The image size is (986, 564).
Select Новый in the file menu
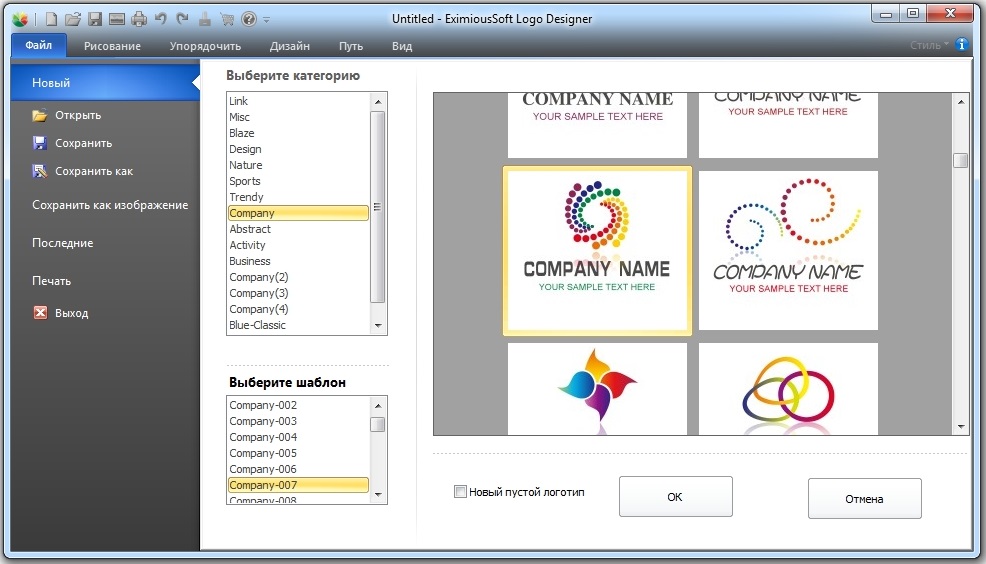coord(105,82)
